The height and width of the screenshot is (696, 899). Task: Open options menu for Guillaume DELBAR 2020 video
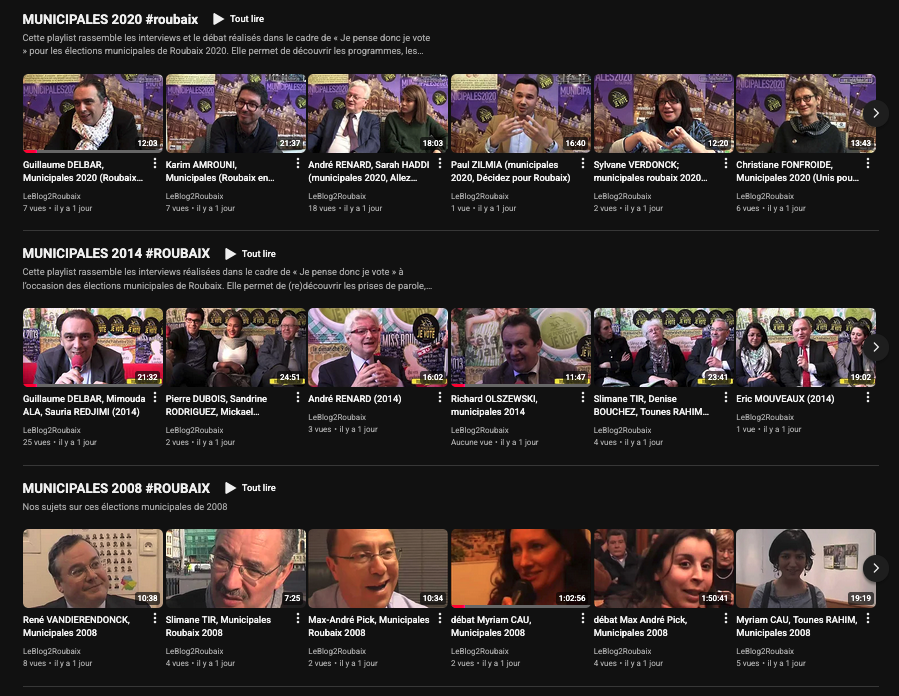click(x=155, y=165)
